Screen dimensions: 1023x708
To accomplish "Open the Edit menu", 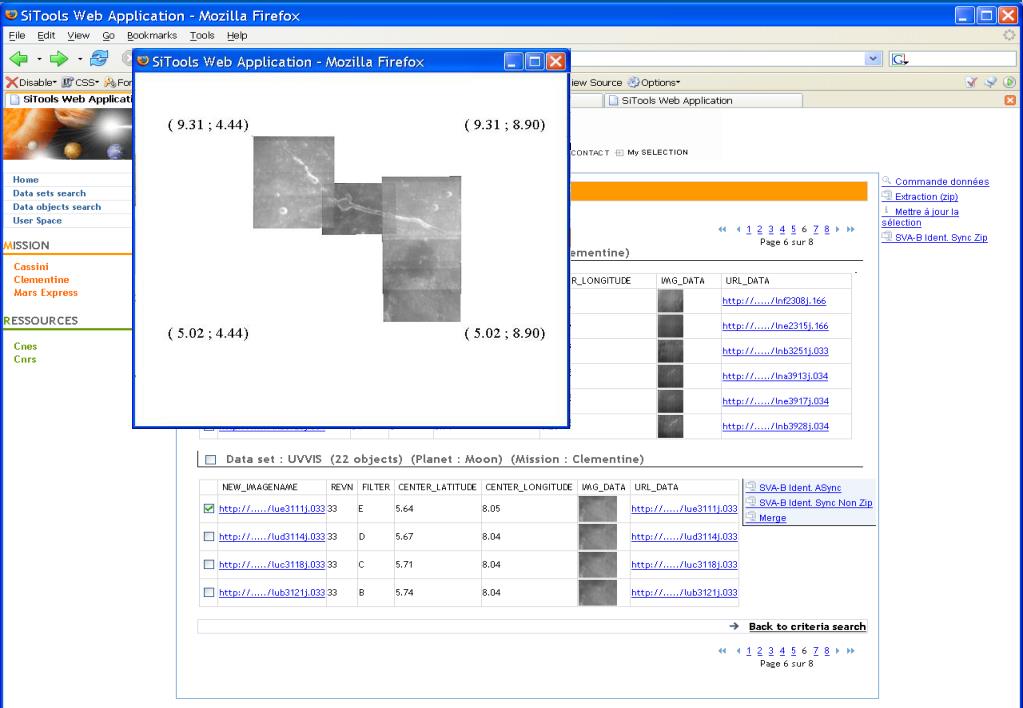I will [46, 35].
